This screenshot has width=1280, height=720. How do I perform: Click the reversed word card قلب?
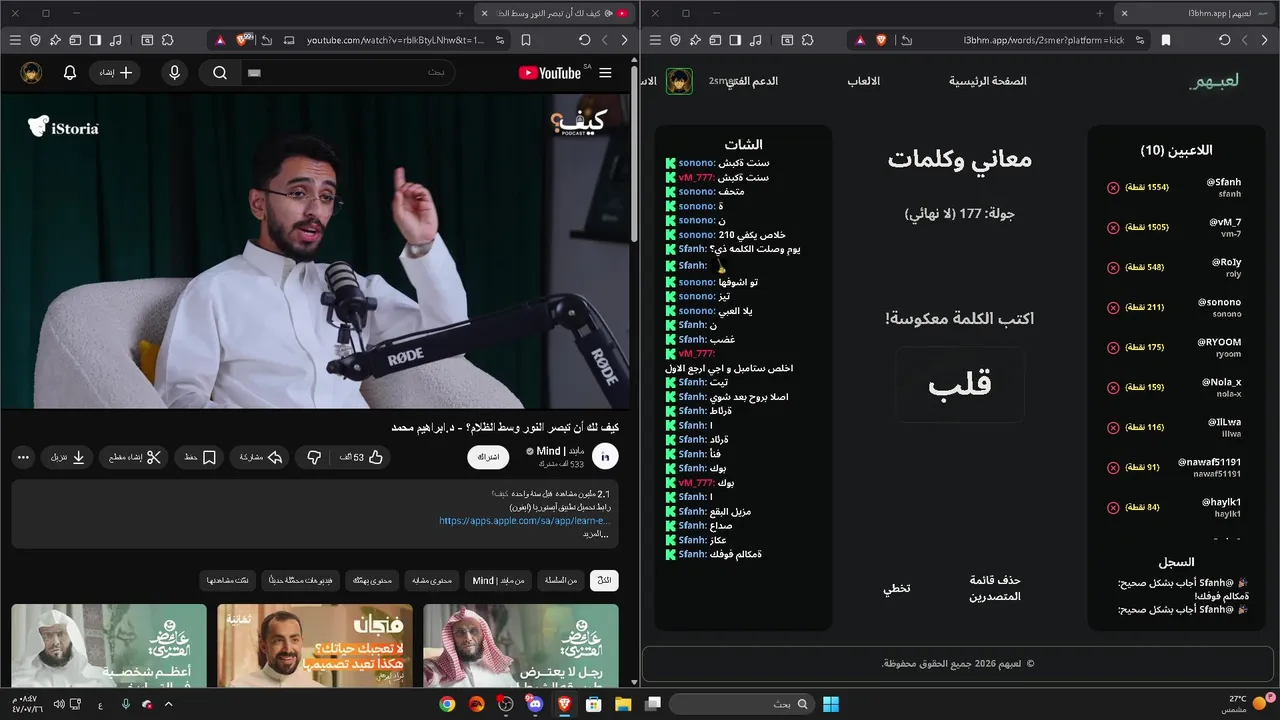tap(959, 385)
